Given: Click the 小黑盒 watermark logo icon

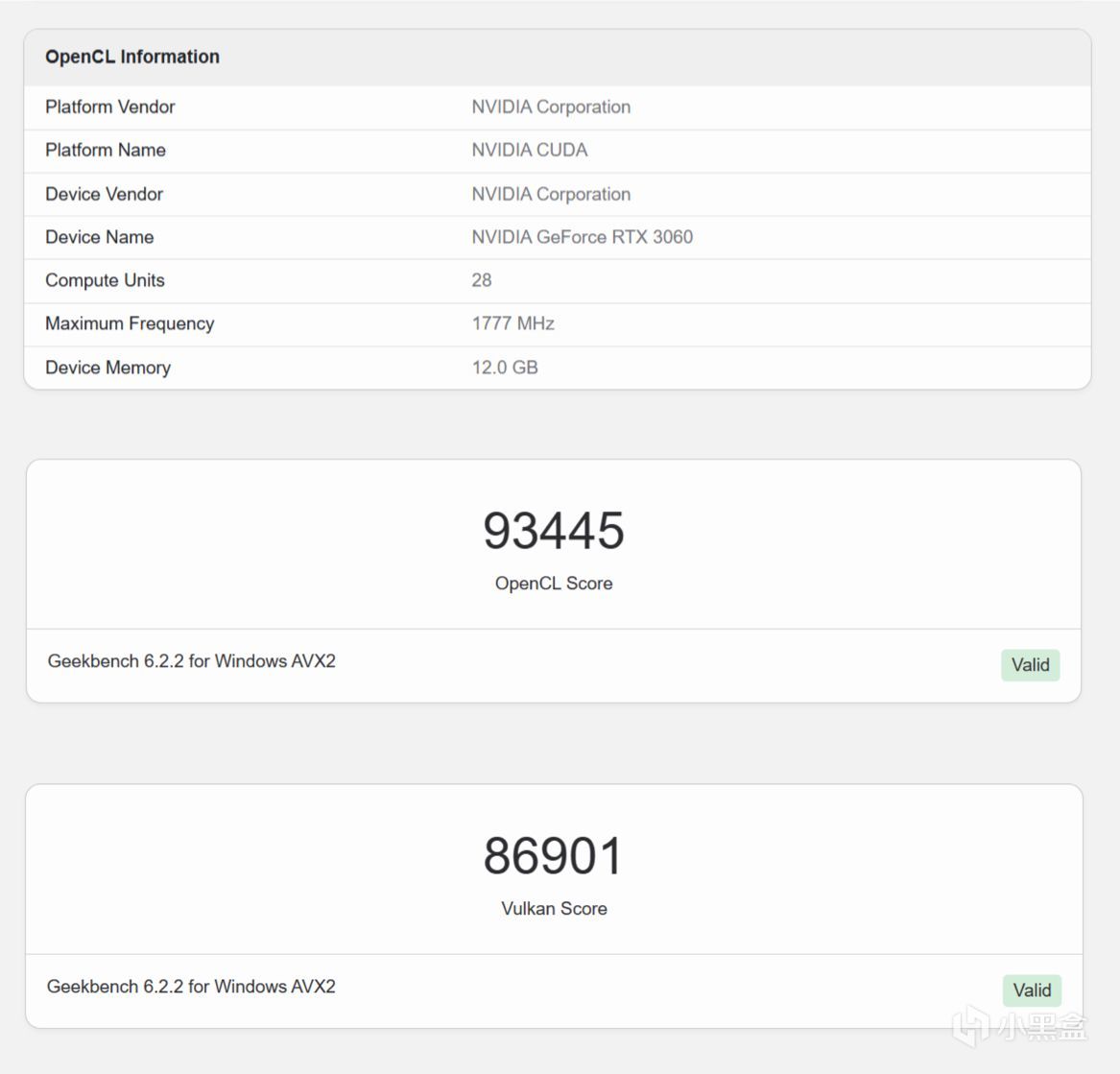Looking at the screenshot, I should tap(970, 1025).
